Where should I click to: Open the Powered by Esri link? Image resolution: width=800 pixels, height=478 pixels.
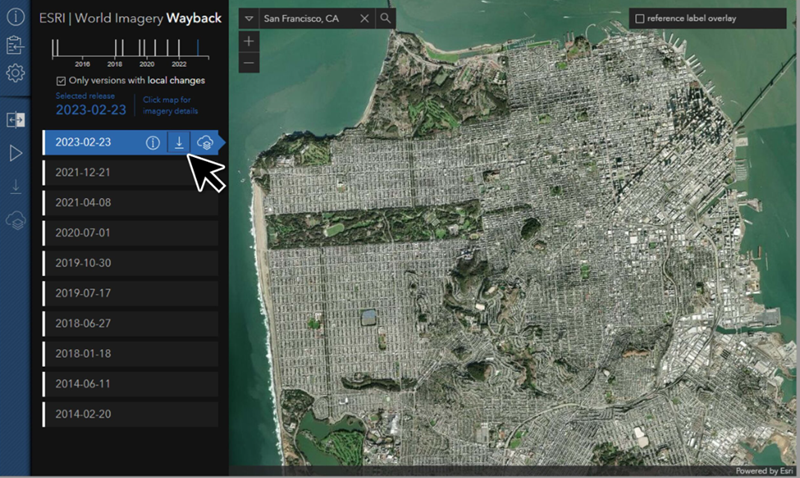point(764,471)
